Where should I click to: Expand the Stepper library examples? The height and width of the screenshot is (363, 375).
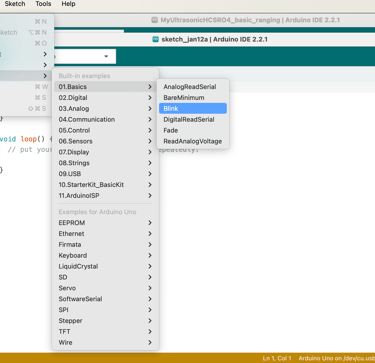(x=105, y=321)
